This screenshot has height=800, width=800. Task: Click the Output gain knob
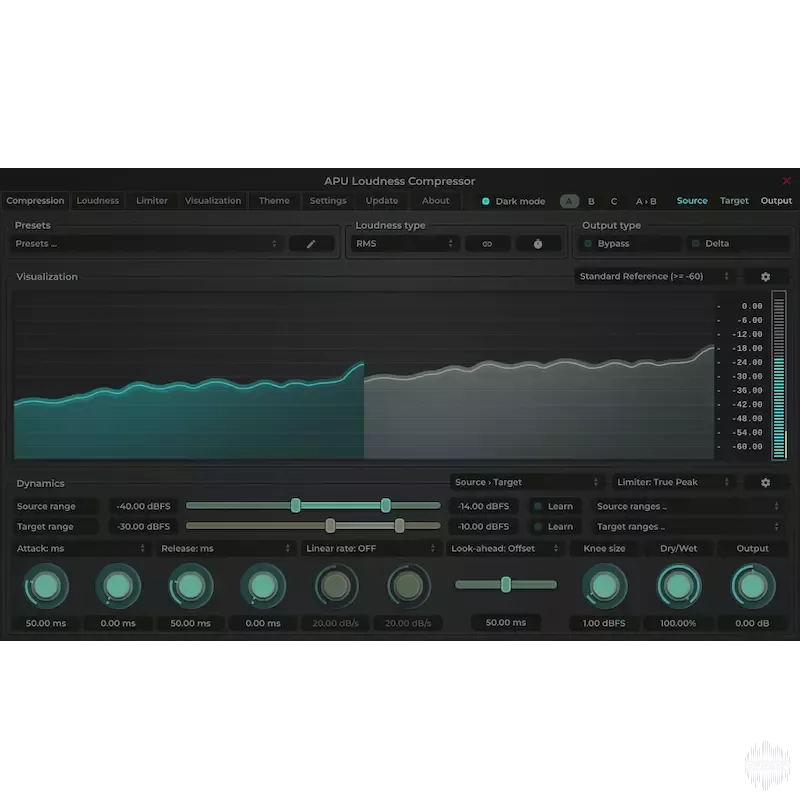753,586
